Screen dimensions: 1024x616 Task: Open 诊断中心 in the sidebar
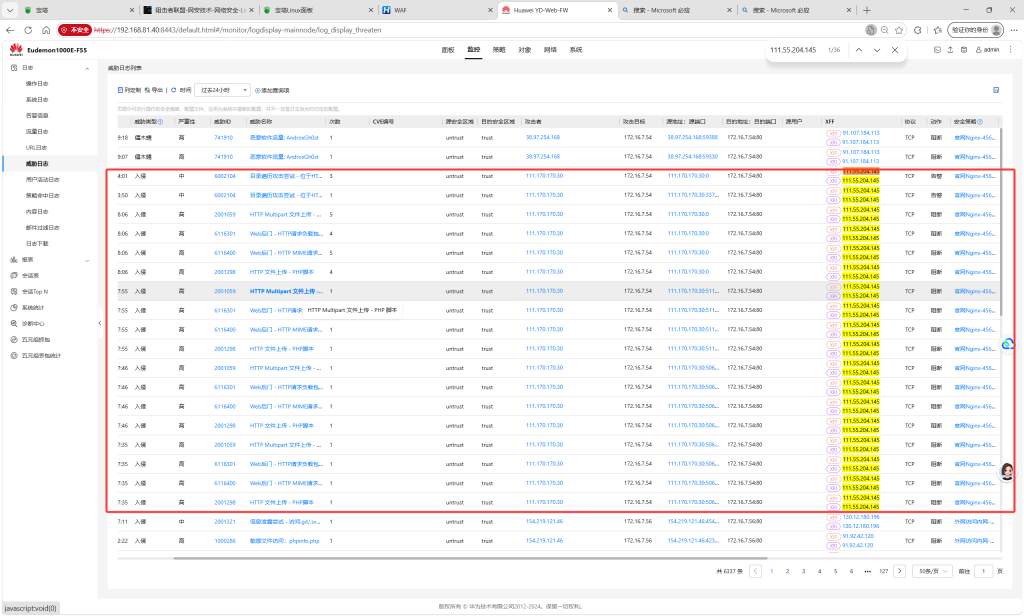pos(33,324)
